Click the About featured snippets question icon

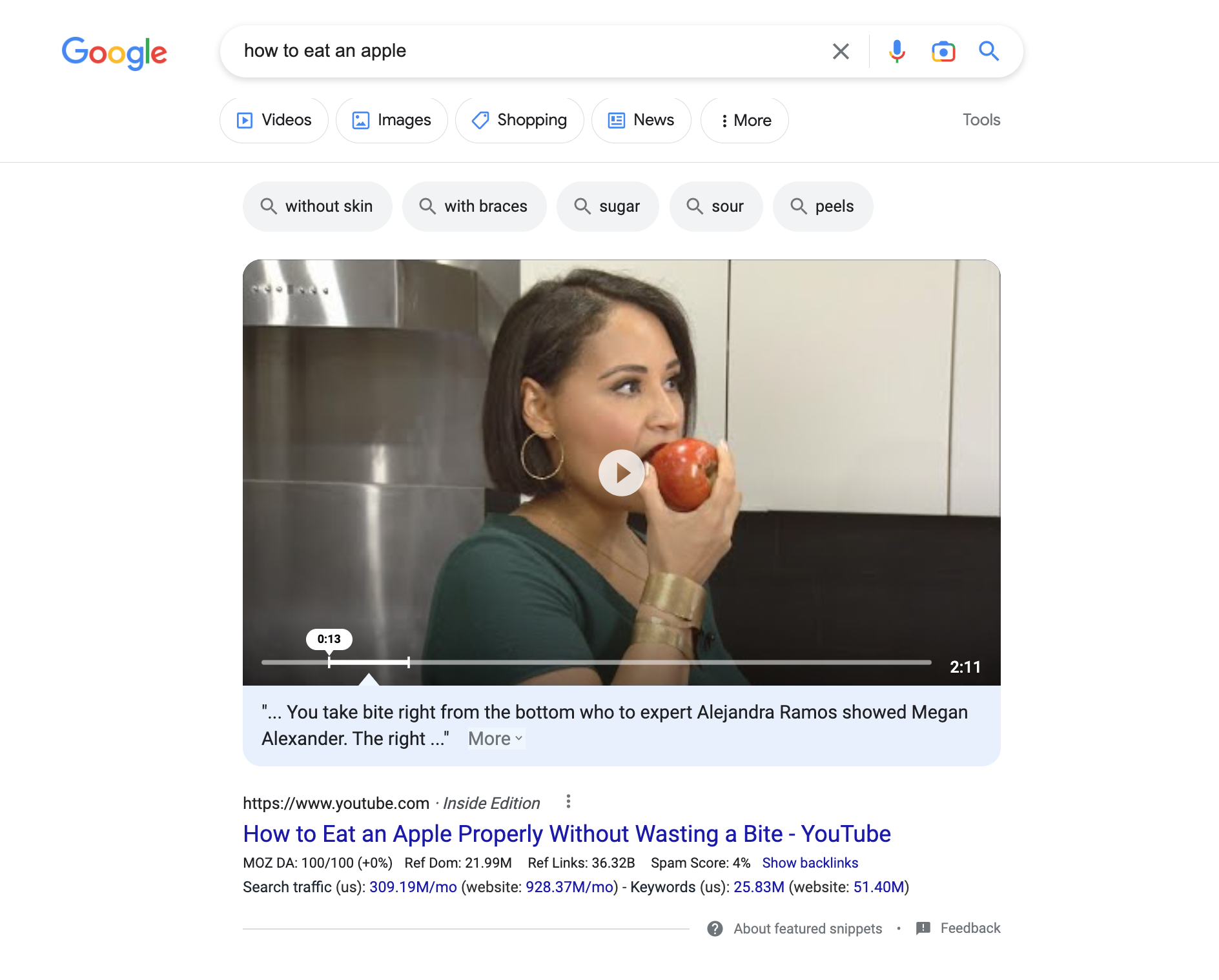[x=715, y=928]
